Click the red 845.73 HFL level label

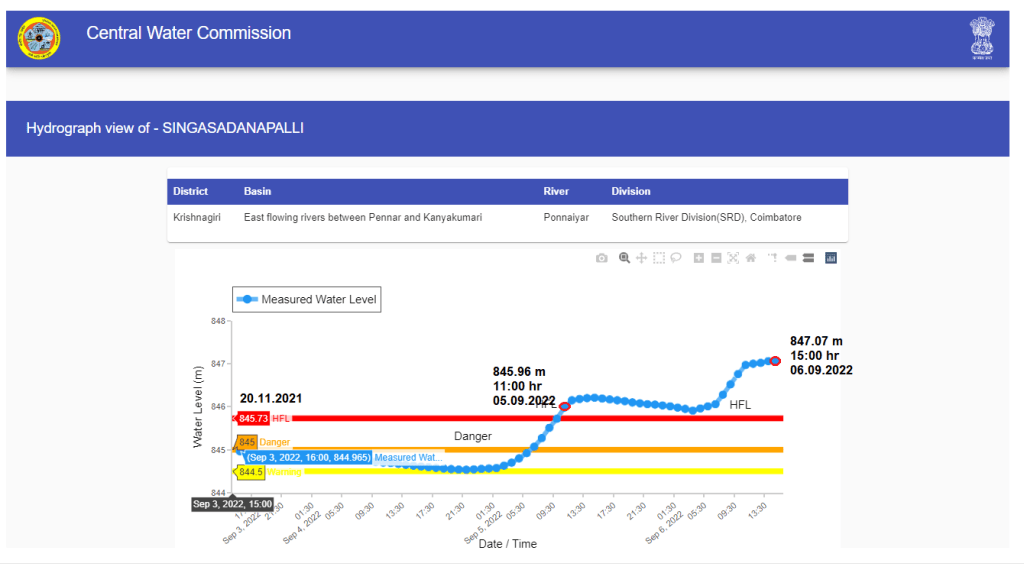click(253, 418)
